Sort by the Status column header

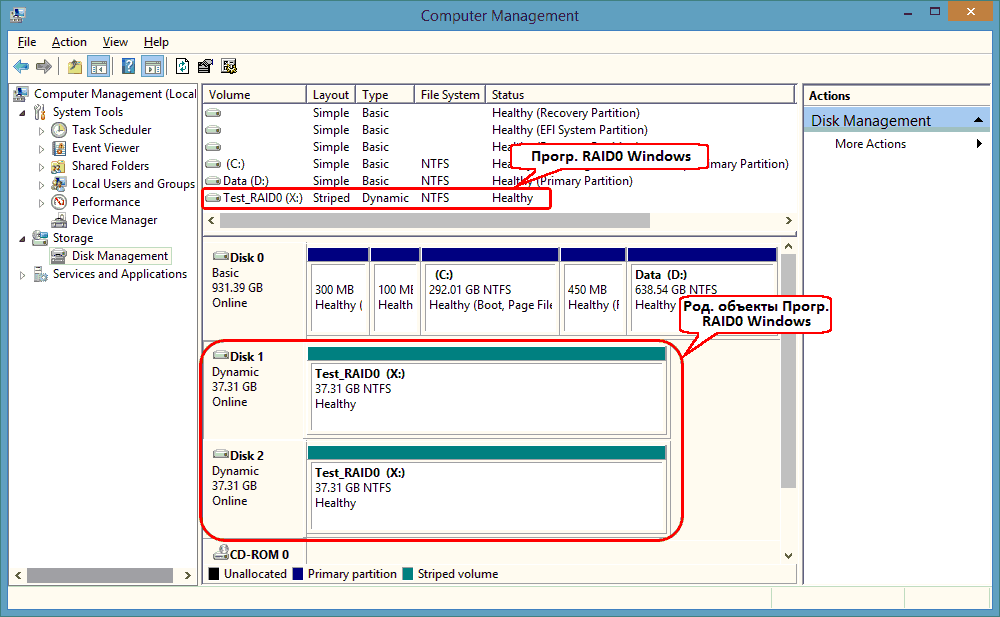coord(640,94)
